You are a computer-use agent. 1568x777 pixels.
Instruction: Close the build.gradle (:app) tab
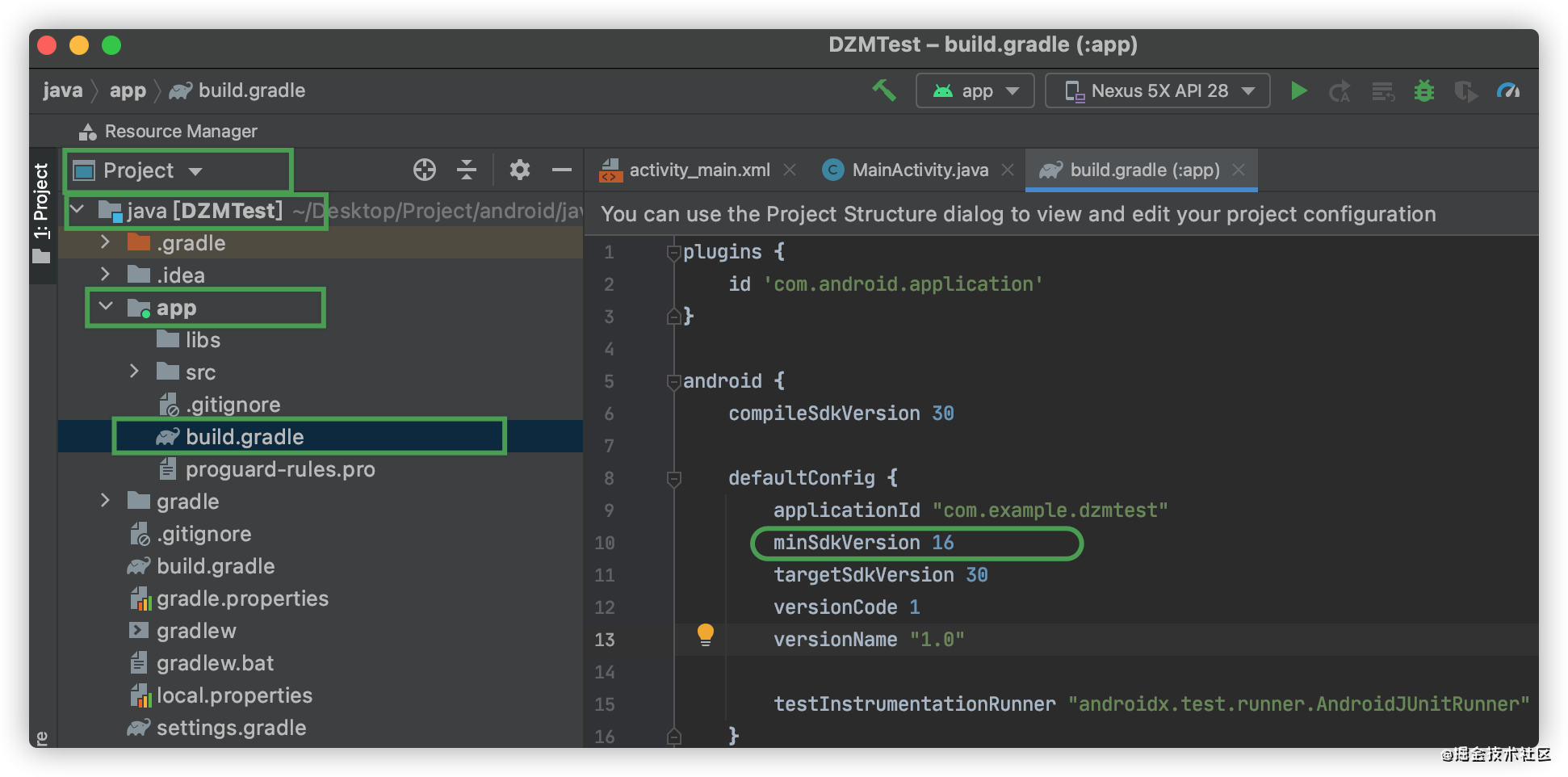tap(1239, 170)
